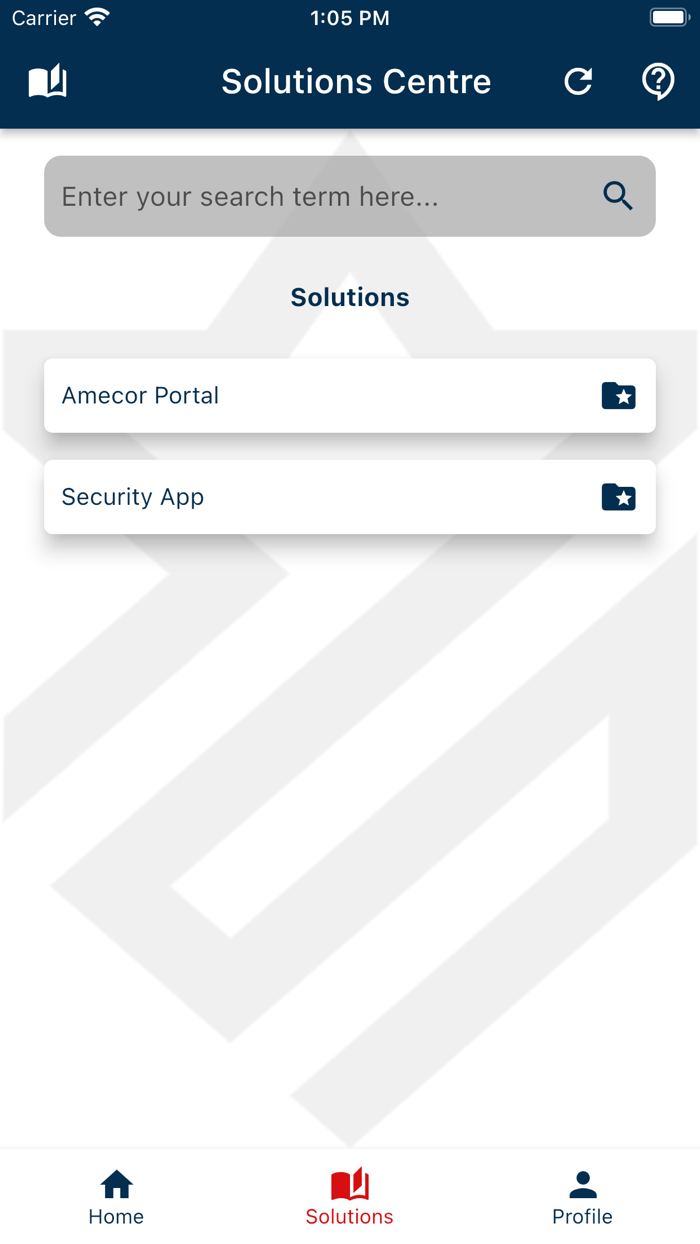The width and height of the screenshot is (700, 1244).
Task: Tap the search input field
Action: (300, 196)
